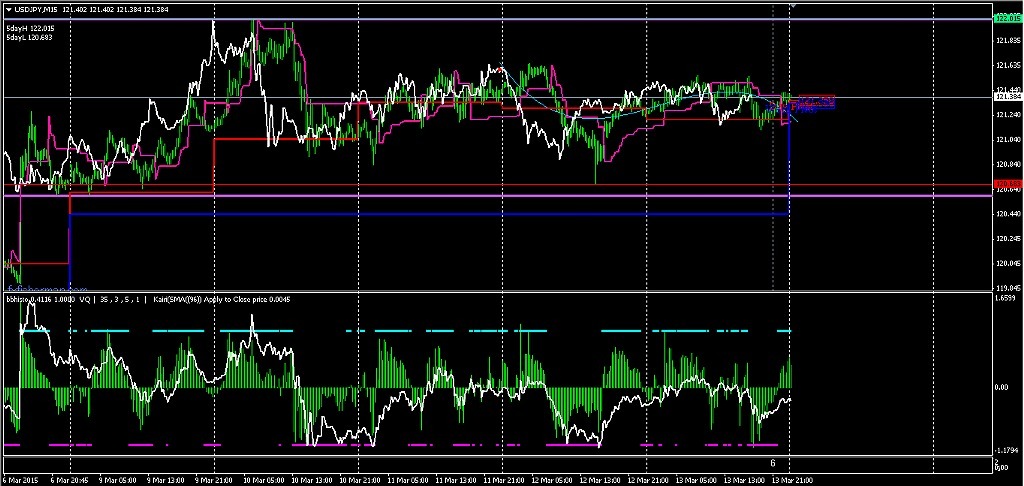Click the 13 Mar 21:00 time label
The width and height of the screenshot is (1024, 486).
pyautogui.click(x=790, y=479)
